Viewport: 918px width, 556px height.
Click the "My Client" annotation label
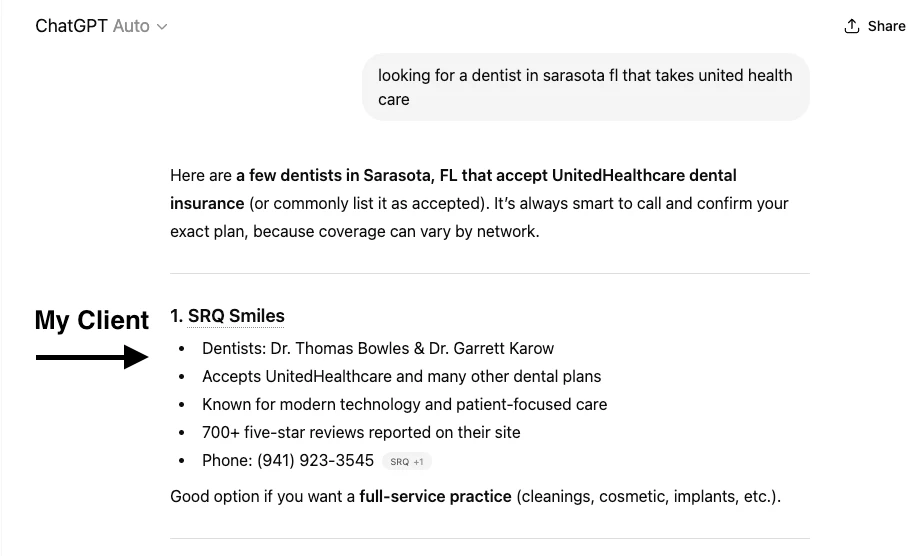(x=92, y=320)
